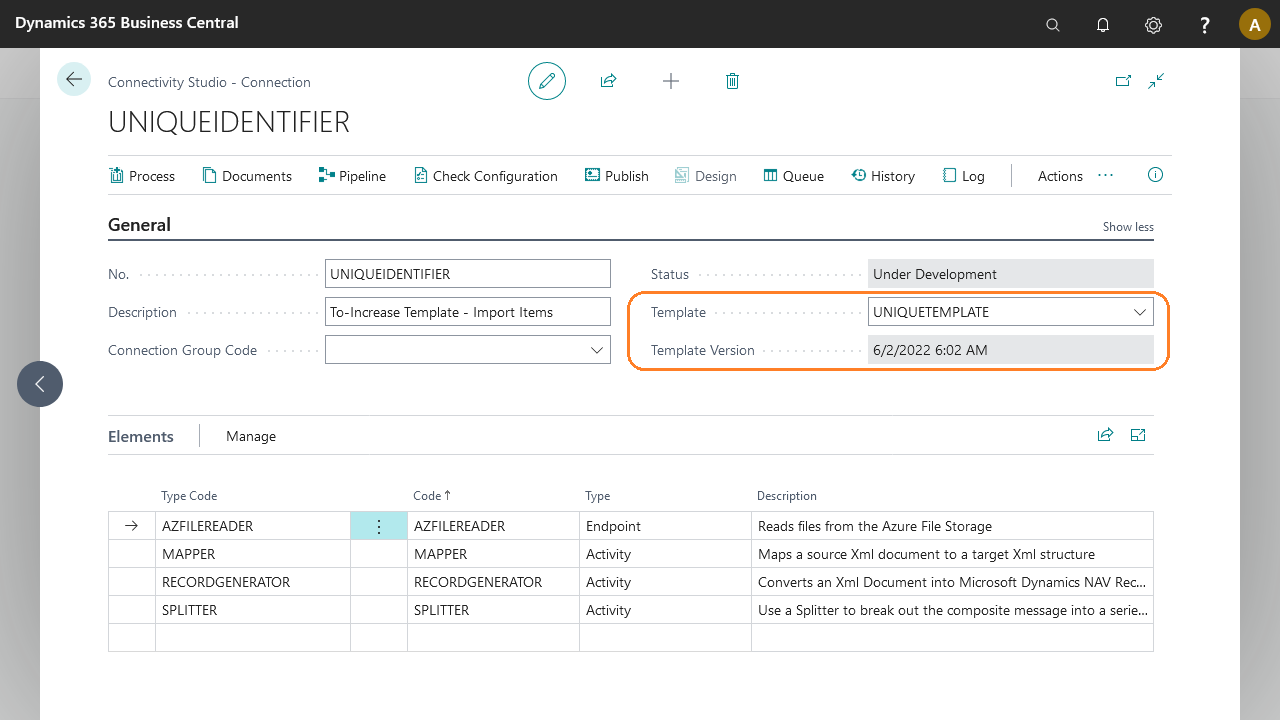Open the user account avatar A
The height and width of the screenshot is (720, 1280).
1255,24
